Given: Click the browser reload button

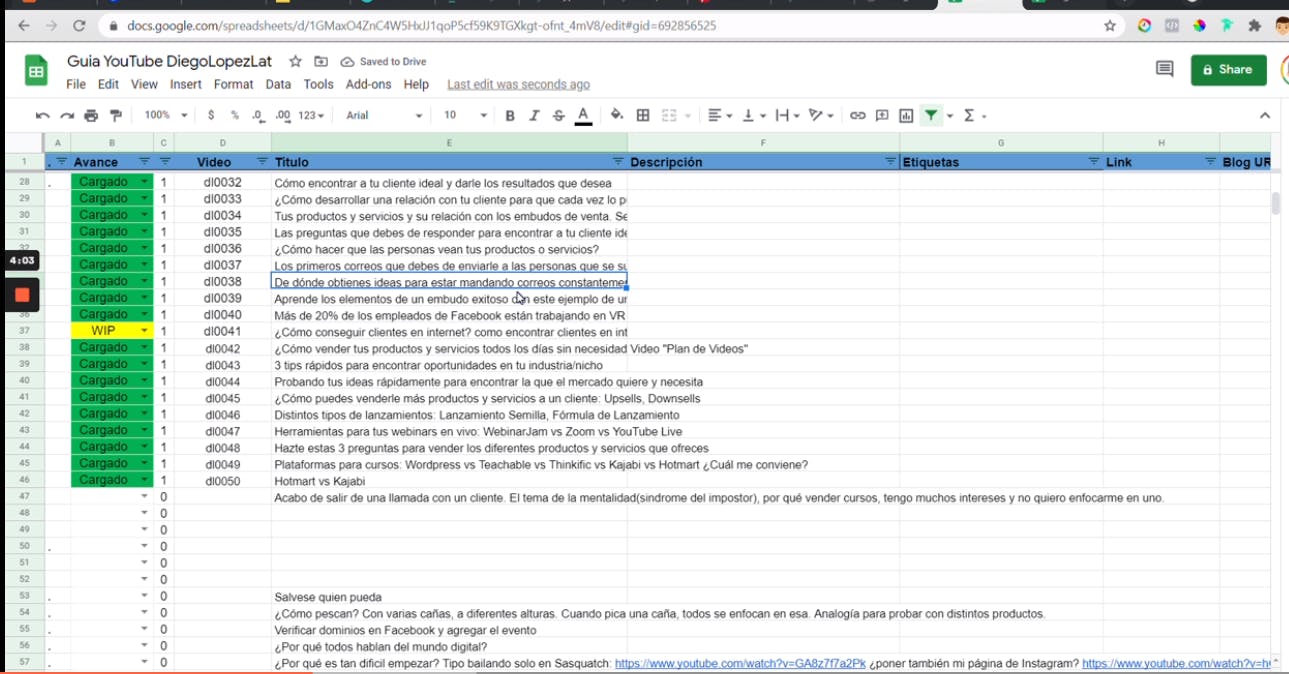Looking at the screenshot, I should (x=80, y=26).
